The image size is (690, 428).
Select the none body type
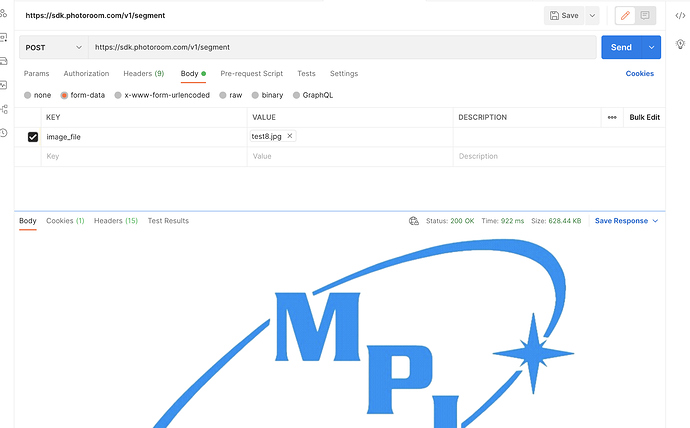[38, 95]
